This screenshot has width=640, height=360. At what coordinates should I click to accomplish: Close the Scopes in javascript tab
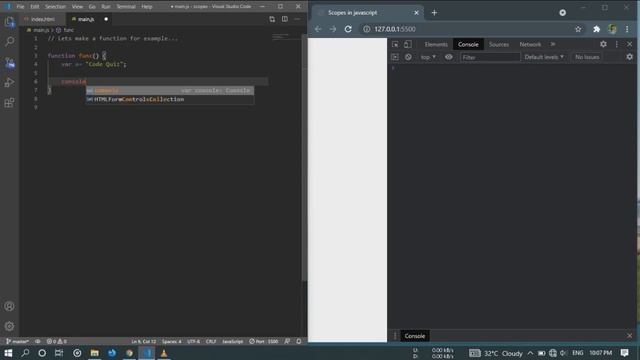[x=416, y=13]
